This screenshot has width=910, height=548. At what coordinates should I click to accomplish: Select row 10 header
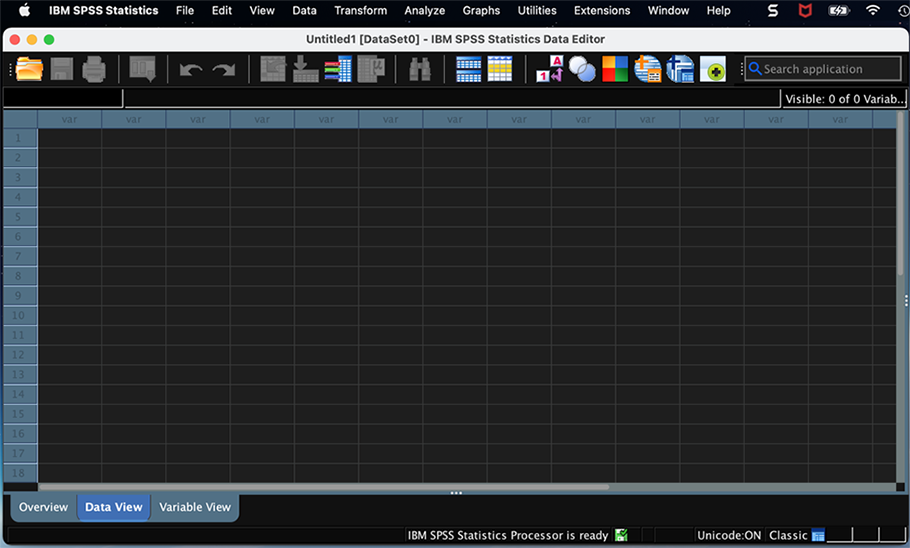(19, 315)
